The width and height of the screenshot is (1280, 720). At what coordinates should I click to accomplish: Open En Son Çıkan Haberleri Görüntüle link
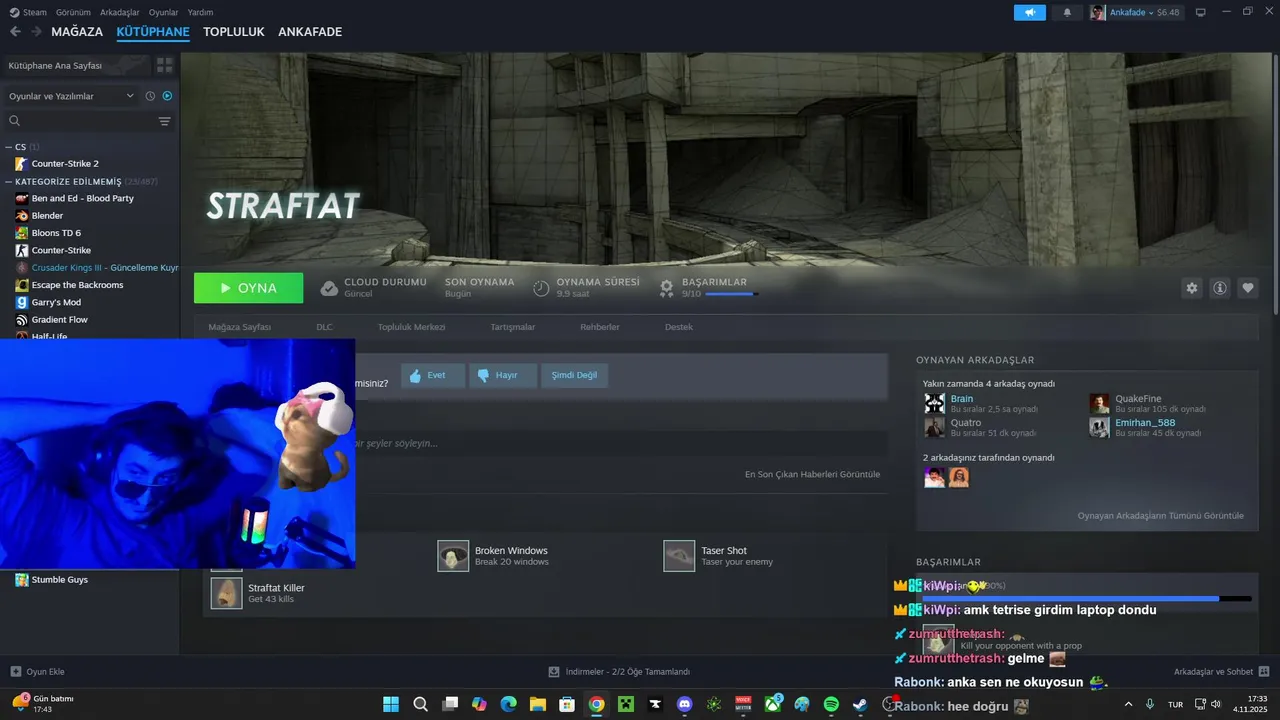[812, 474]
